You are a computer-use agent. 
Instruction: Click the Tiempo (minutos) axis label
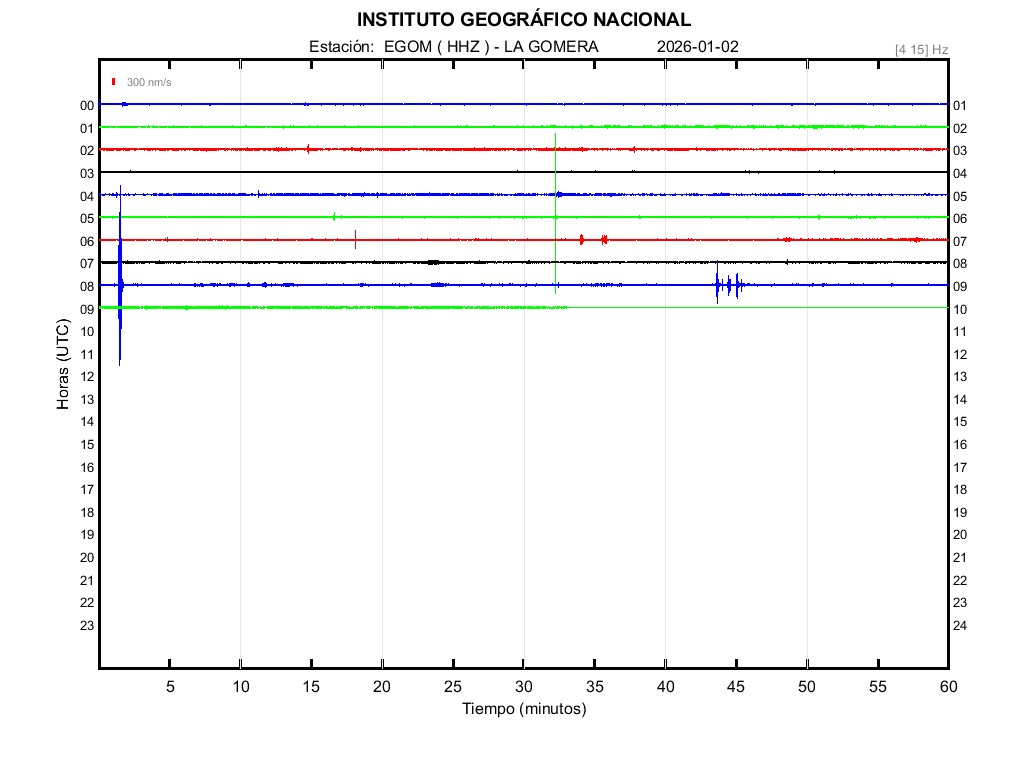pyautogui.click(x=524, y=709)
